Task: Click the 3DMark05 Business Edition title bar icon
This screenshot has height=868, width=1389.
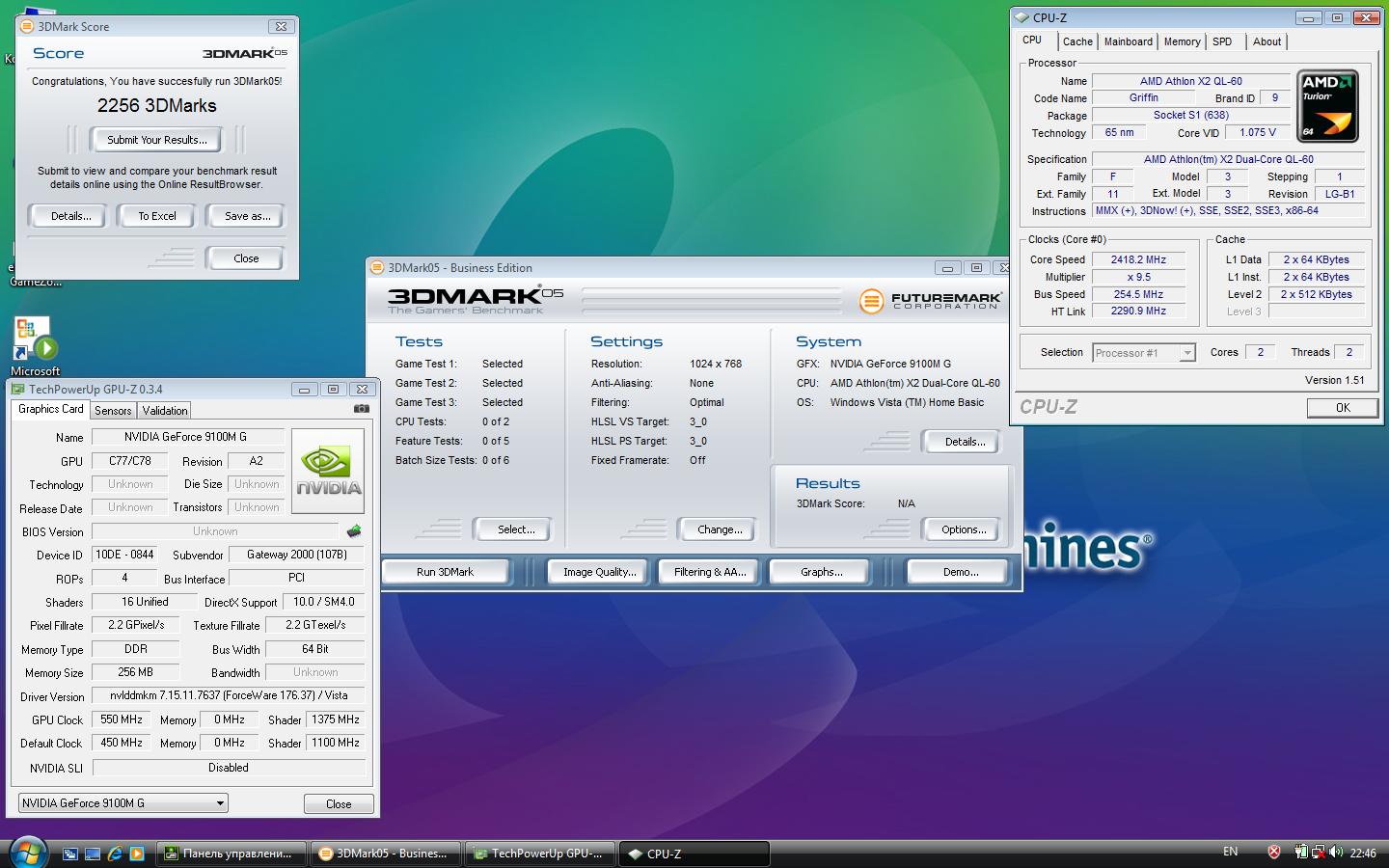Action: (x=378, y=267)
